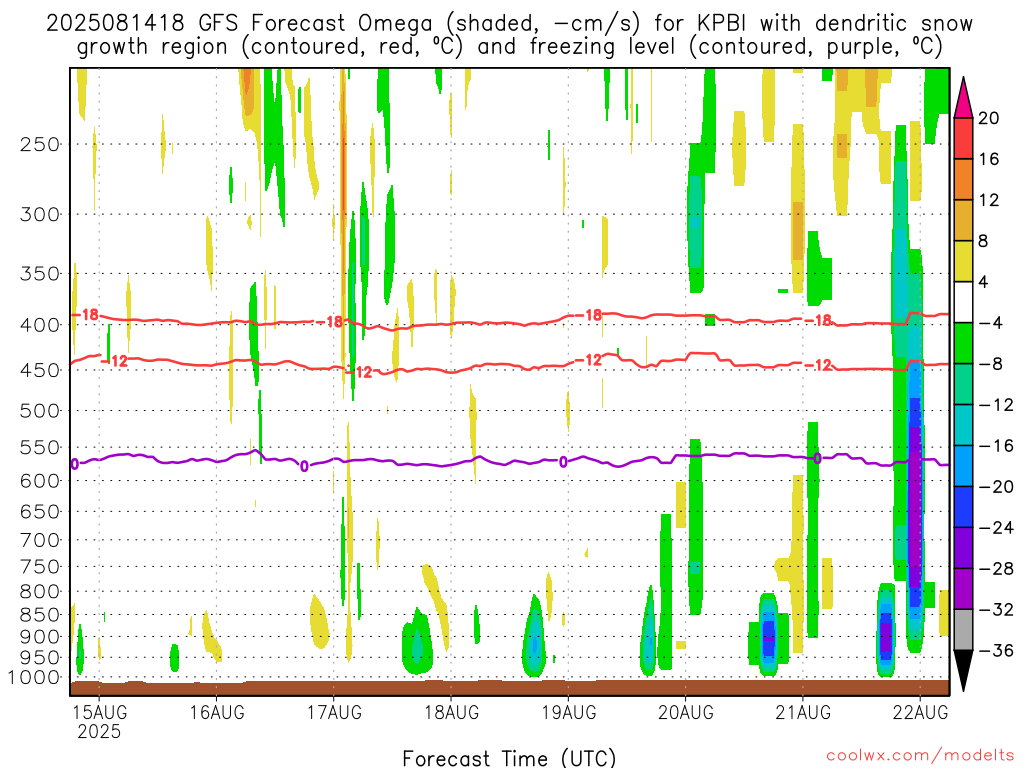
Task: Select the 400 pressure level label
Action: click(x=40, y=325)
